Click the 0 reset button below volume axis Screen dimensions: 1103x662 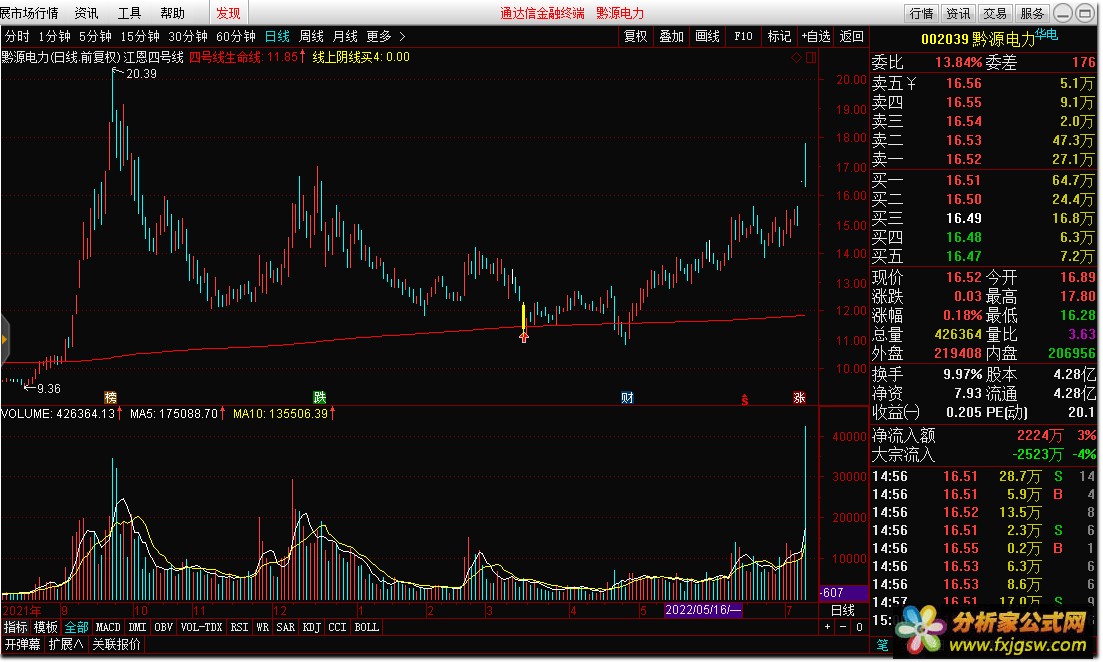(859, 627)
